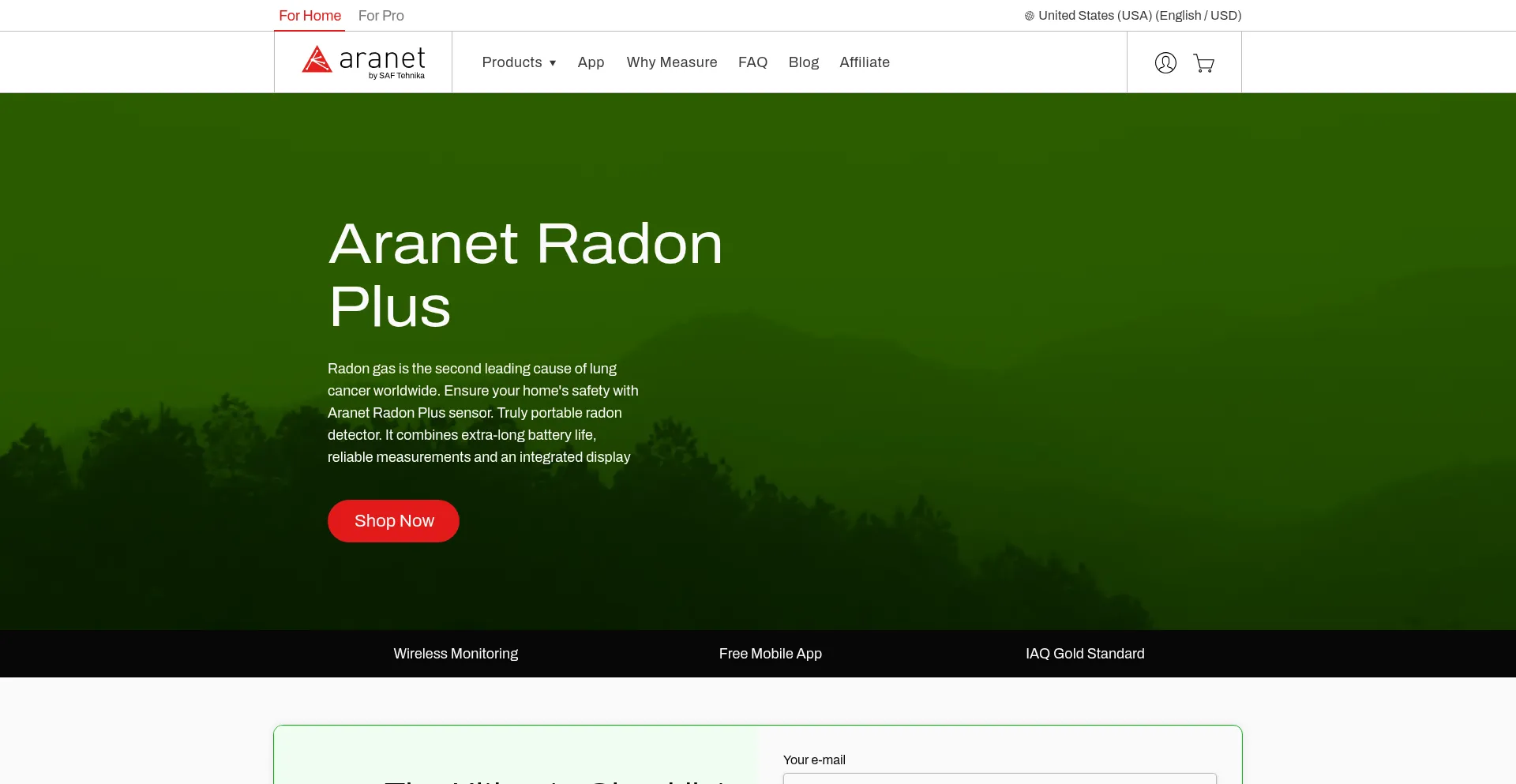Click the Radon gas description paragraph
This screenshot has width=1516, height=784.
[x=483, y=413]
